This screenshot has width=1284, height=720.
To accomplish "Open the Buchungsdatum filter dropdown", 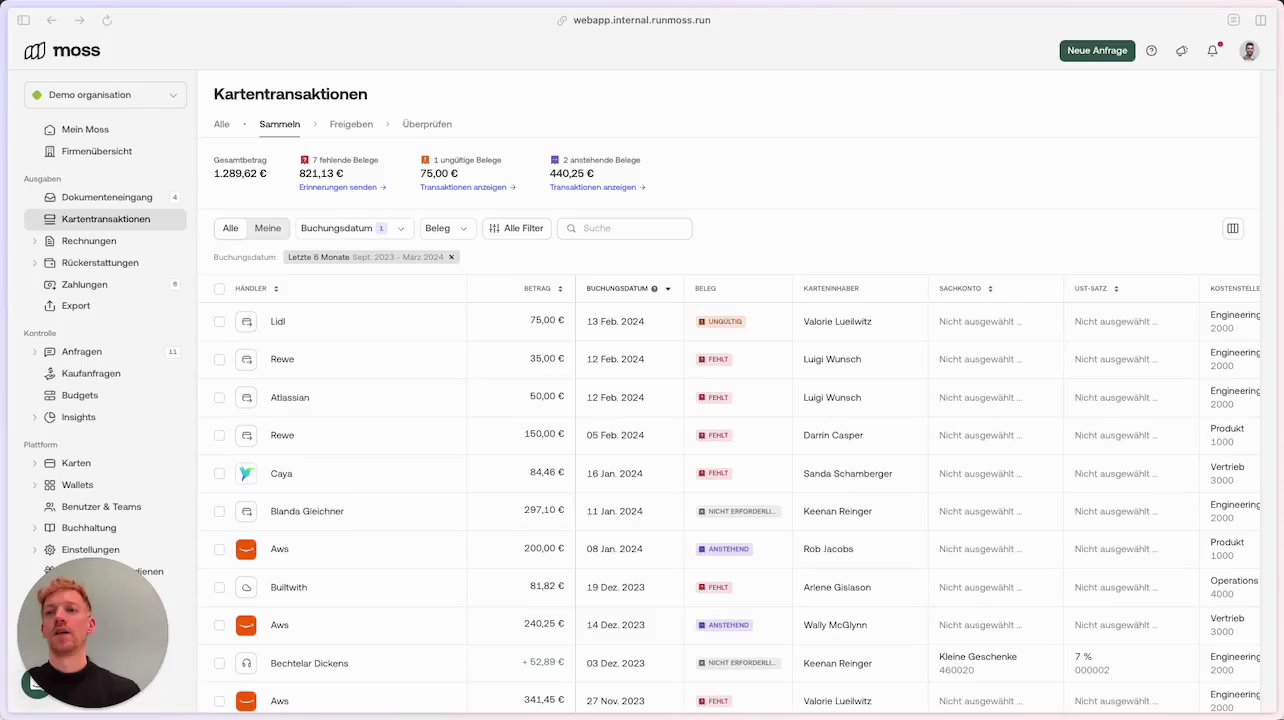I will pyautogui.click(x=354, y=228).
